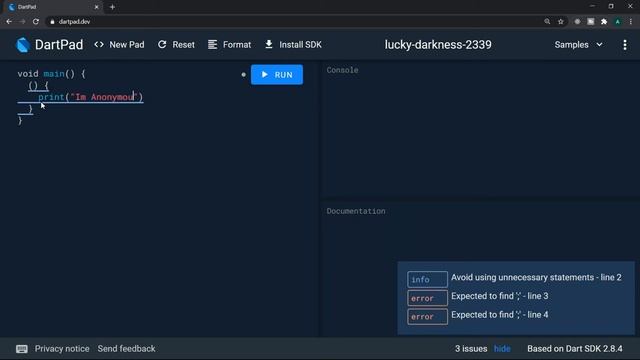Click the Documentation panel label
Image resolution: width=640 pixels, height=360 pixels.
356,211
